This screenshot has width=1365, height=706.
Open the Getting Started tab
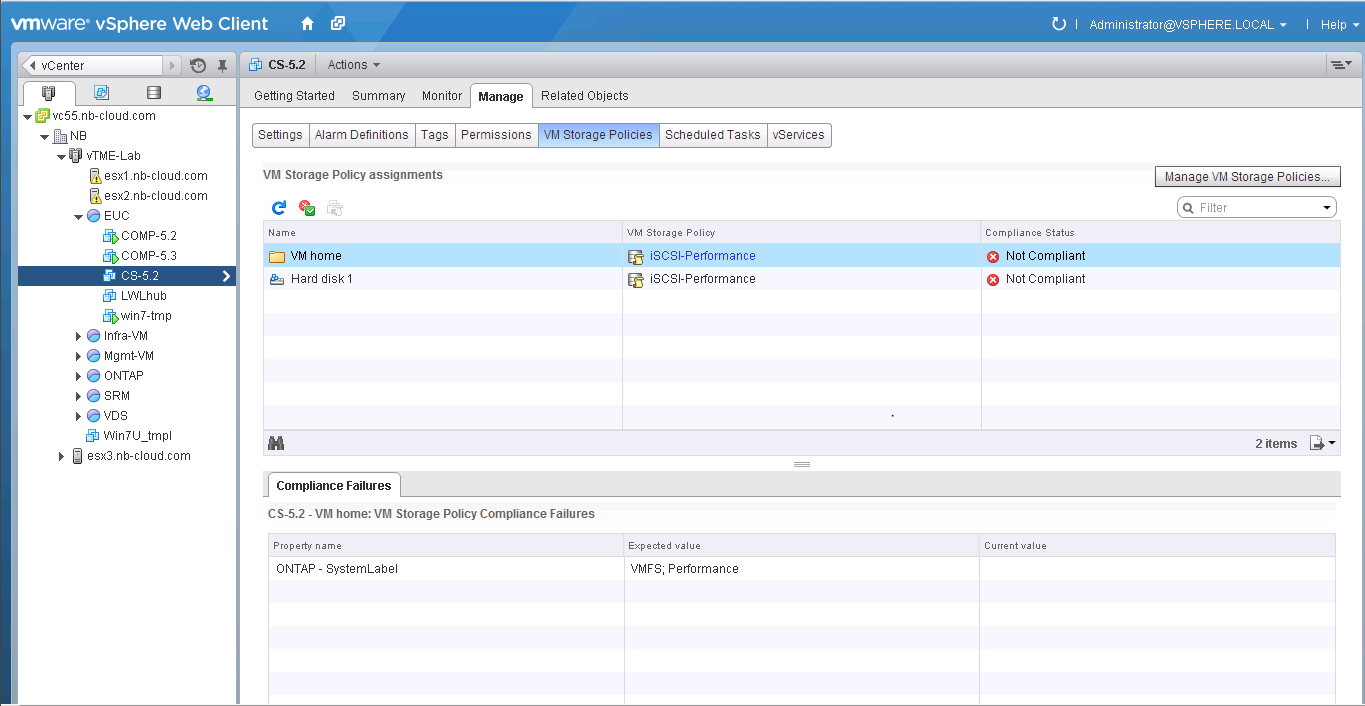point(294,96)
